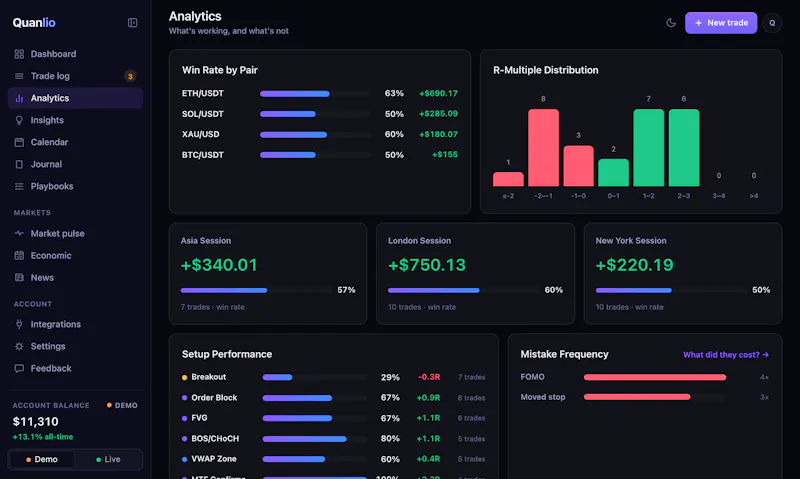800x479 pixels.
Task: Click the 1–2 green histogram bar
Action: (648, 147)
